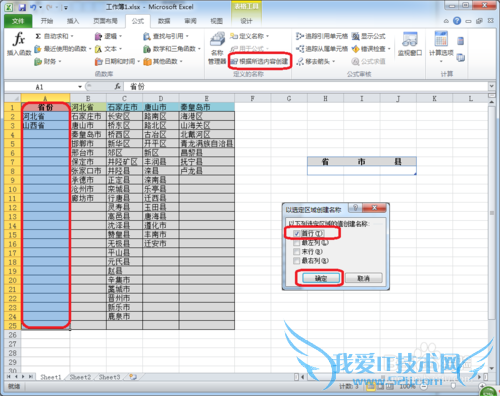Select row 26 header
This screenshot has height=396, width=500.
[12, 335]
